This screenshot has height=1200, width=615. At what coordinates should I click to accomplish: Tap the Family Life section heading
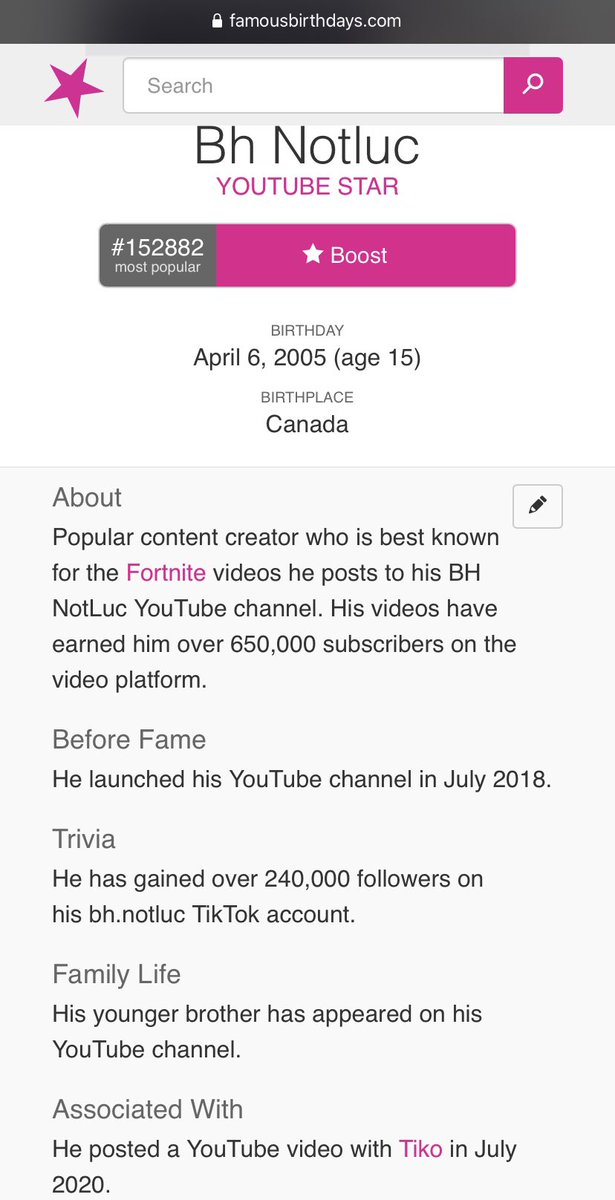point(117,974)
